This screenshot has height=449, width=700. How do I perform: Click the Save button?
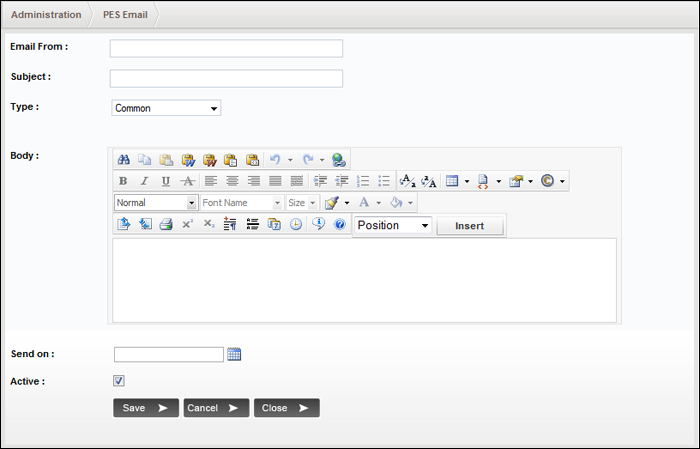[x=146, y=408]
